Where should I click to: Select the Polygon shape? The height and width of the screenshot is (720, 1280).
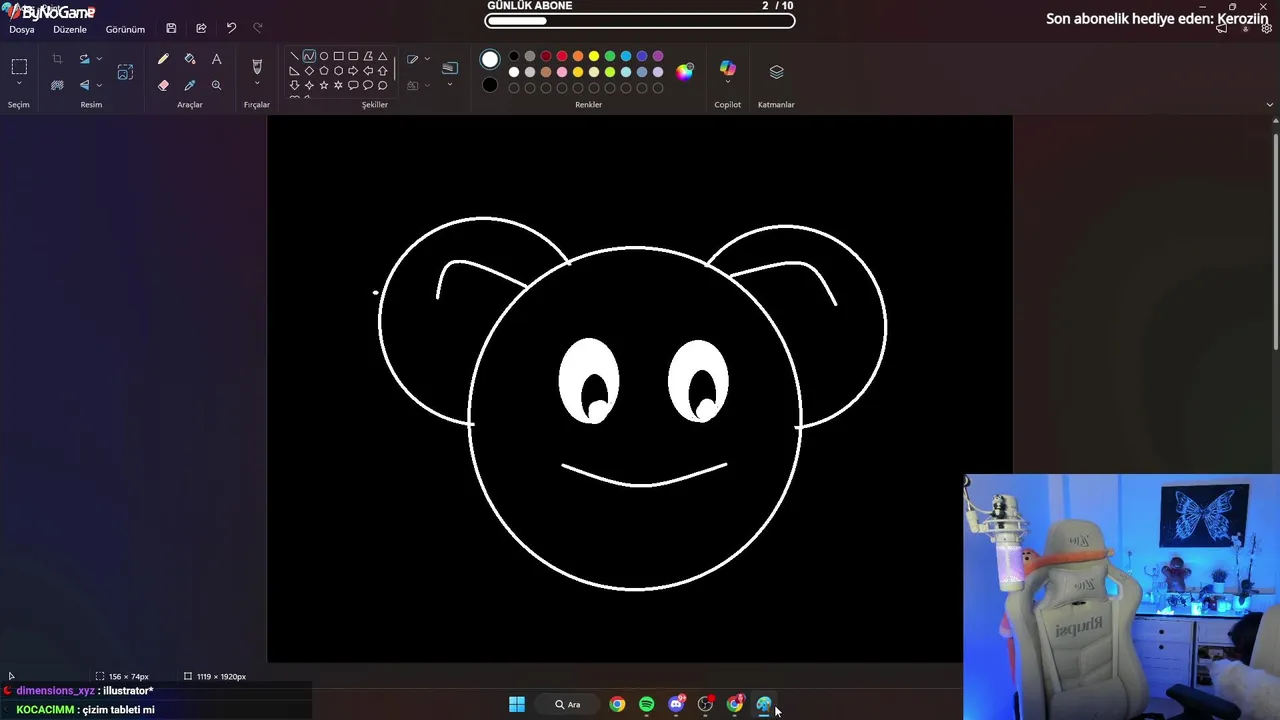click(368, 57)
